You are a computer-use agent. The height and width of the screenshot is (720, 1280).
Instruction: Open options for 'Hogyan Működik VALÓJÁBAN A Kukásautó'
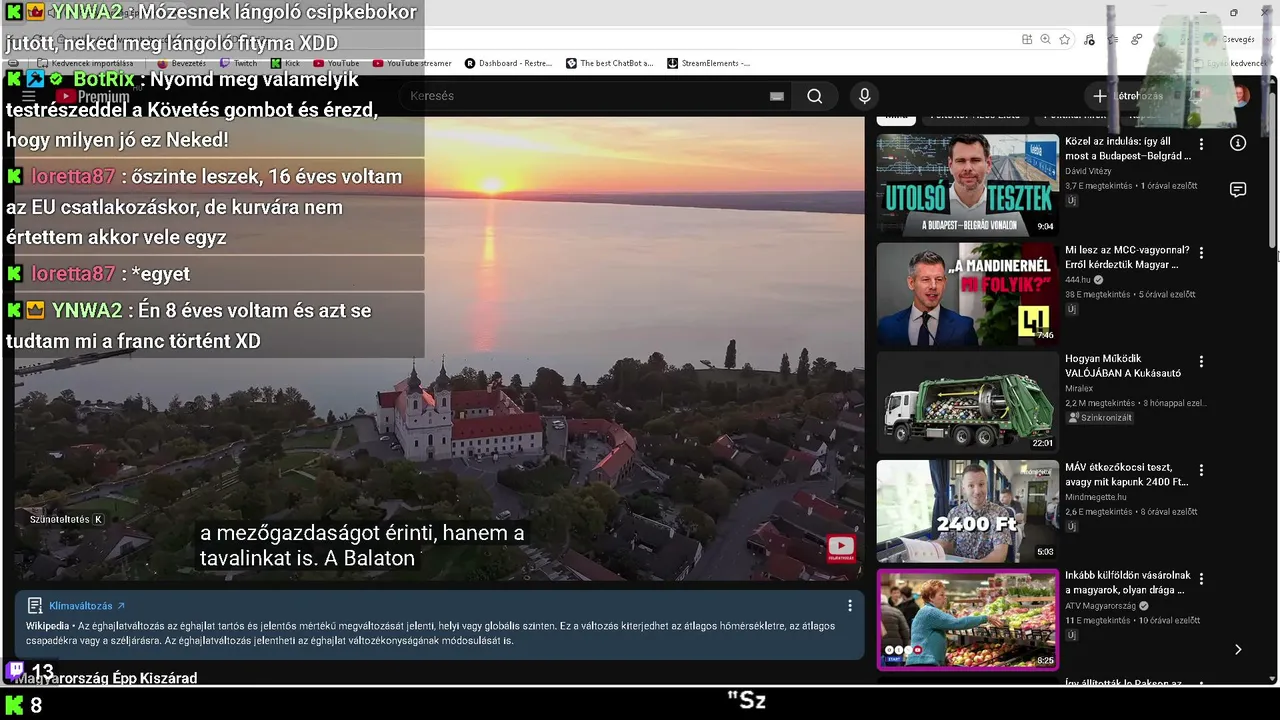point(1201,361)
